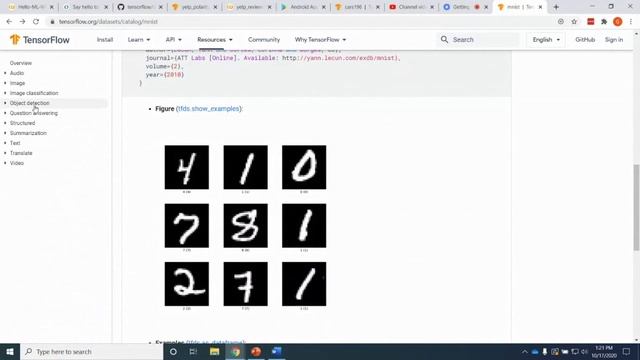Expand the Why TensorFlow dropdown

(x=320, y=40)
